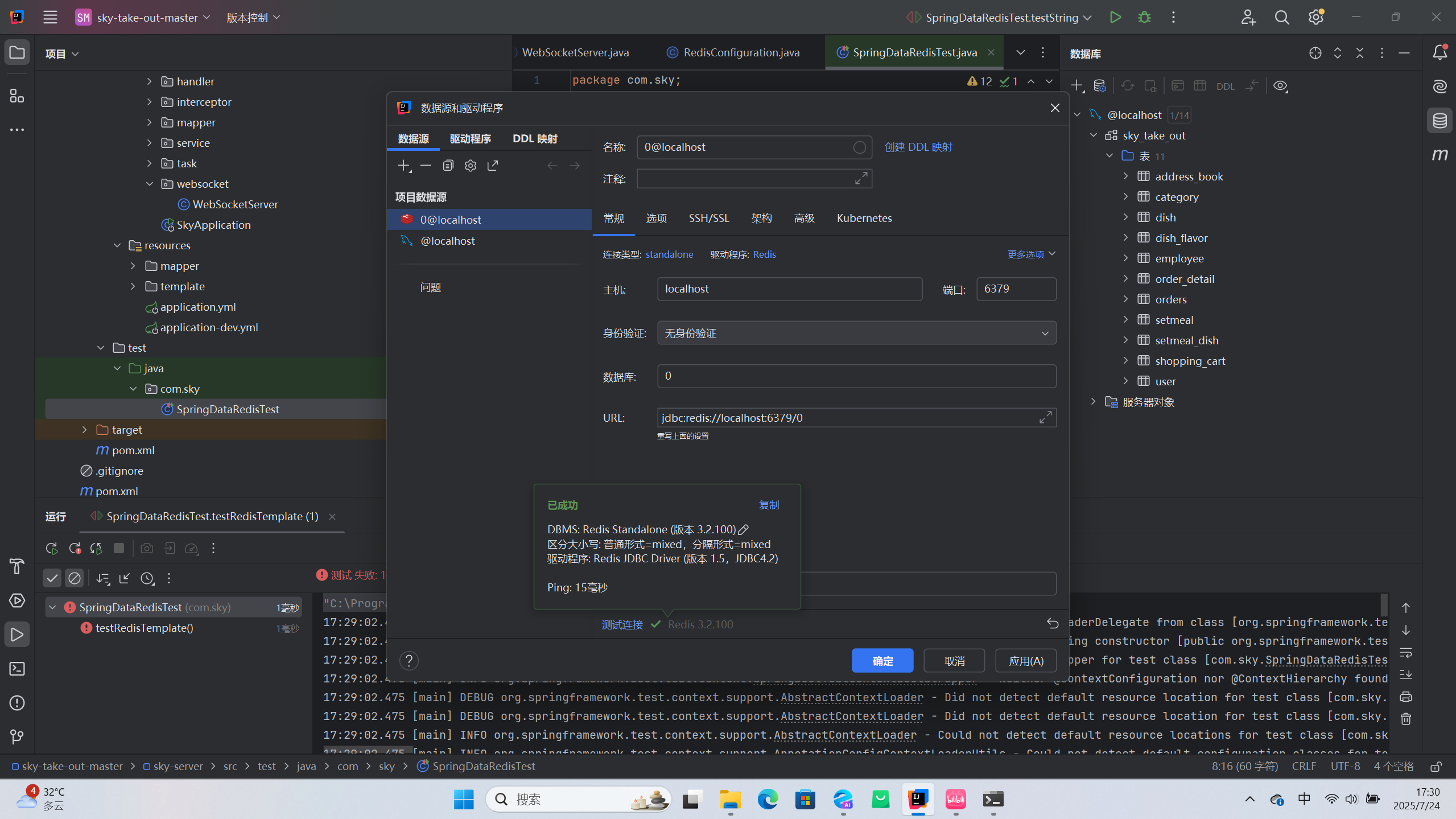Switch to the DDL mapping tab

click(x=534, y=138)
